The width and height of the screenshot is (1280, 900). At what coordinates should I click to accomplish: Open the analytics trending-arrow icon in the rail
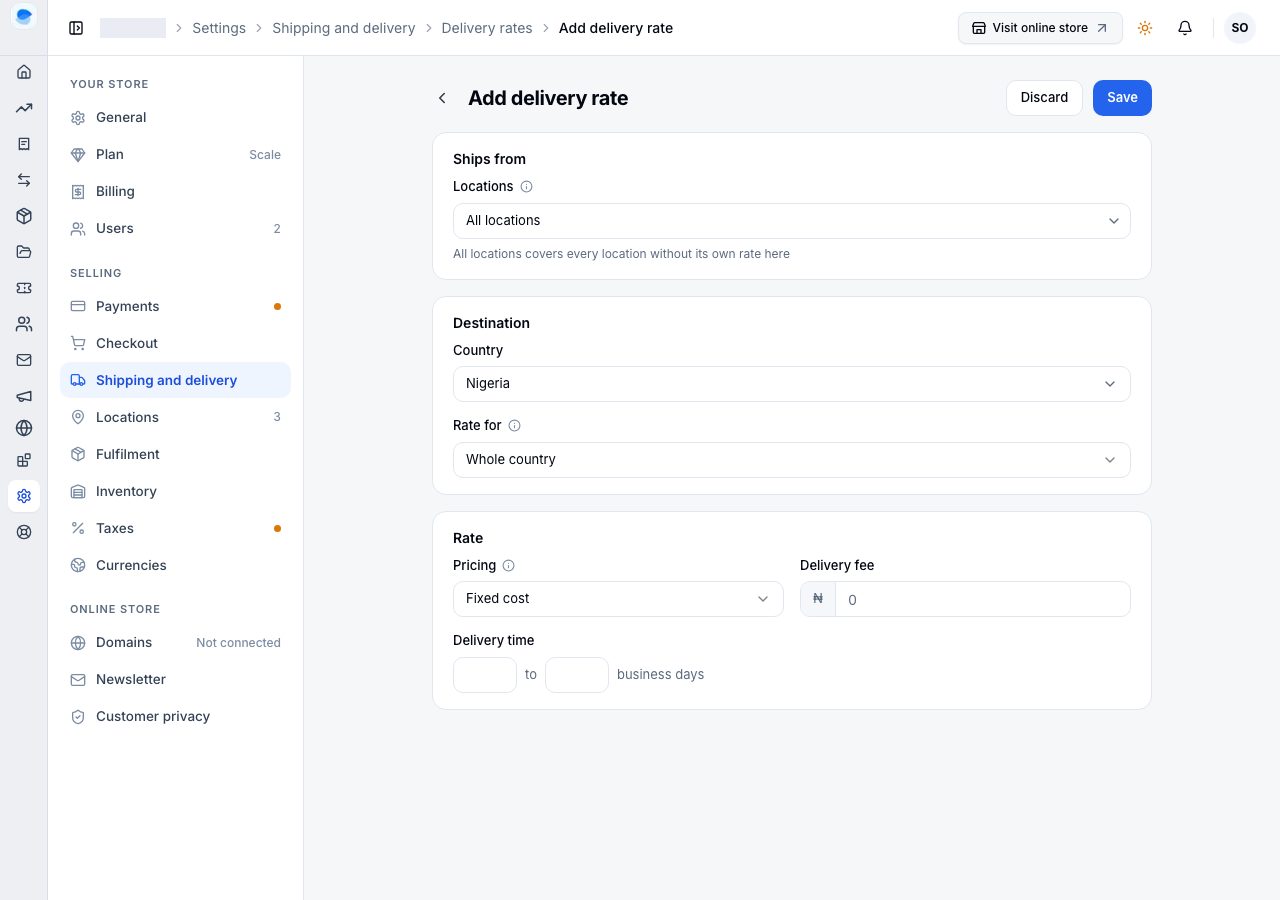point(24,108)
